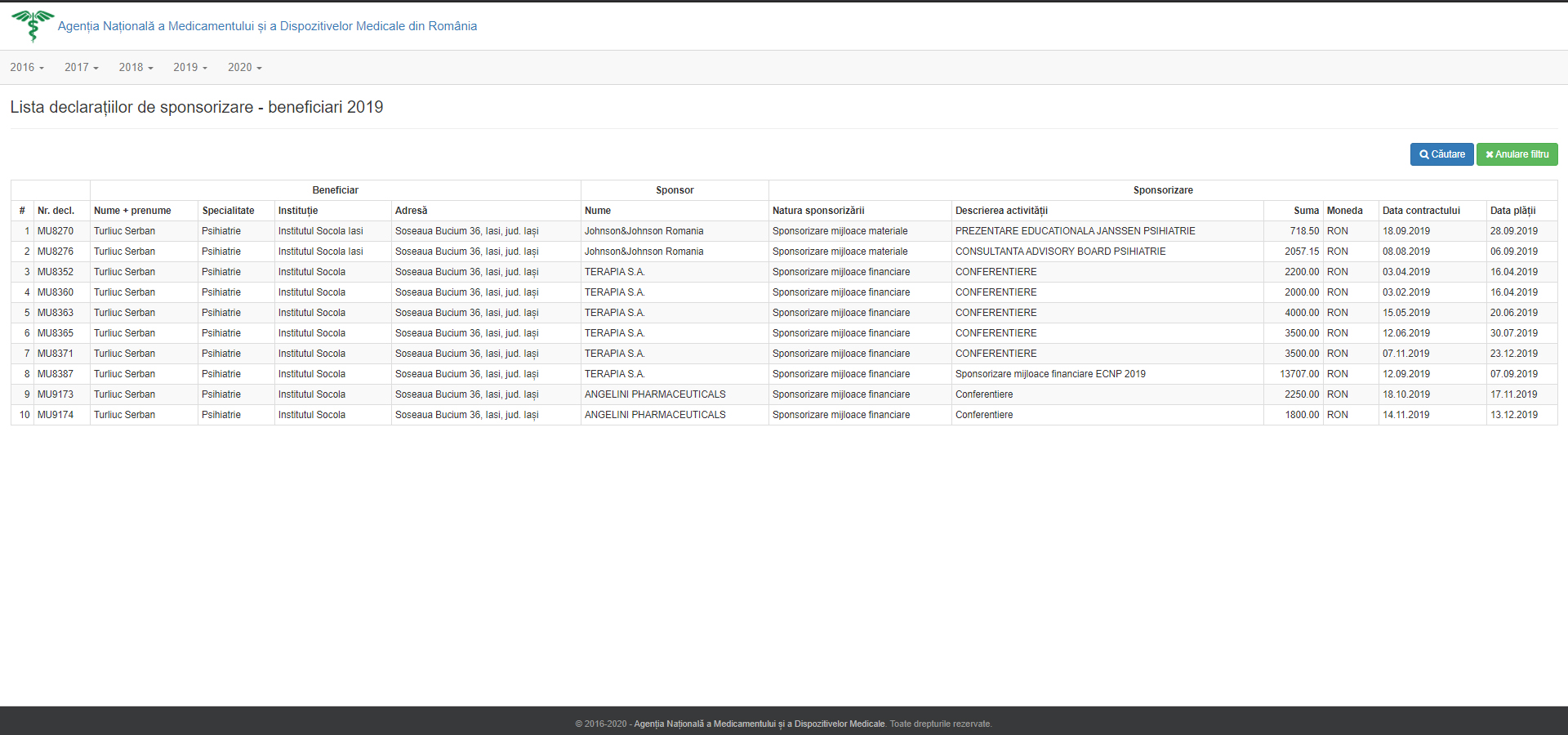The image size is (1568, 735).
Task: Expand the 2020 year dropdown
Action: (x=245, y=68)
